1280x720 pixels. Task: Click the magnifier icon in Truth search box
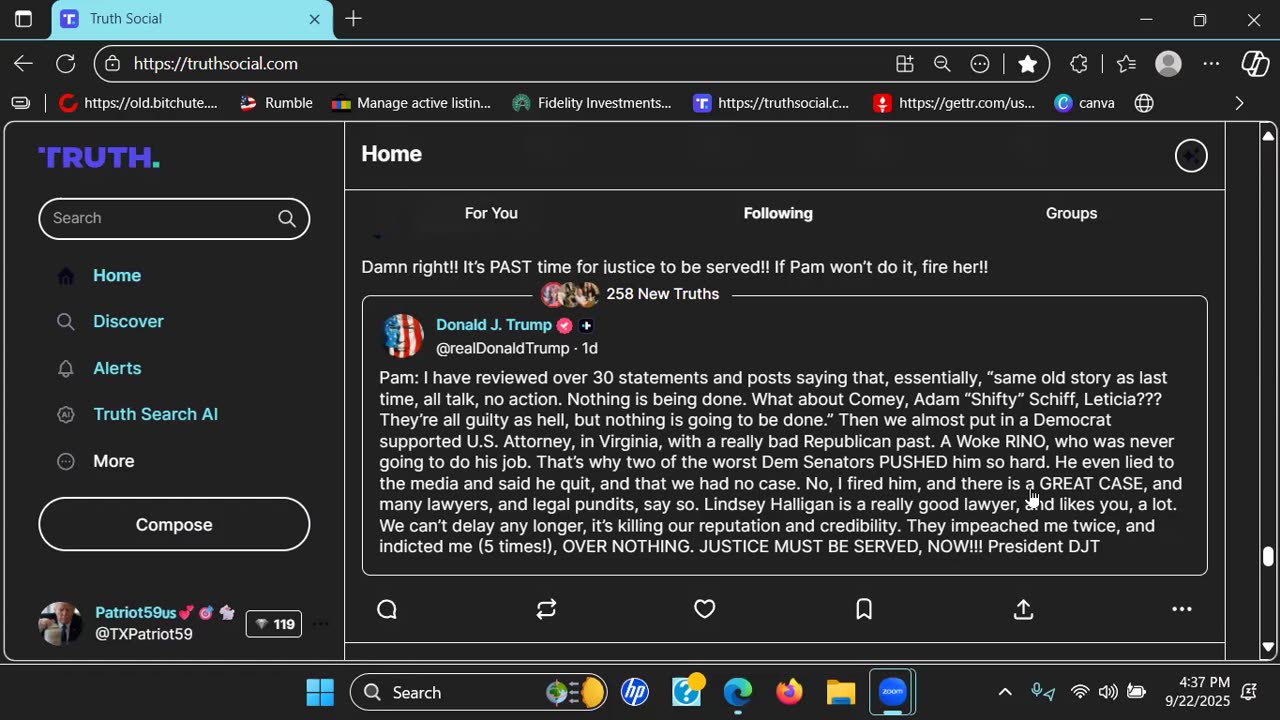coord(287,218)
